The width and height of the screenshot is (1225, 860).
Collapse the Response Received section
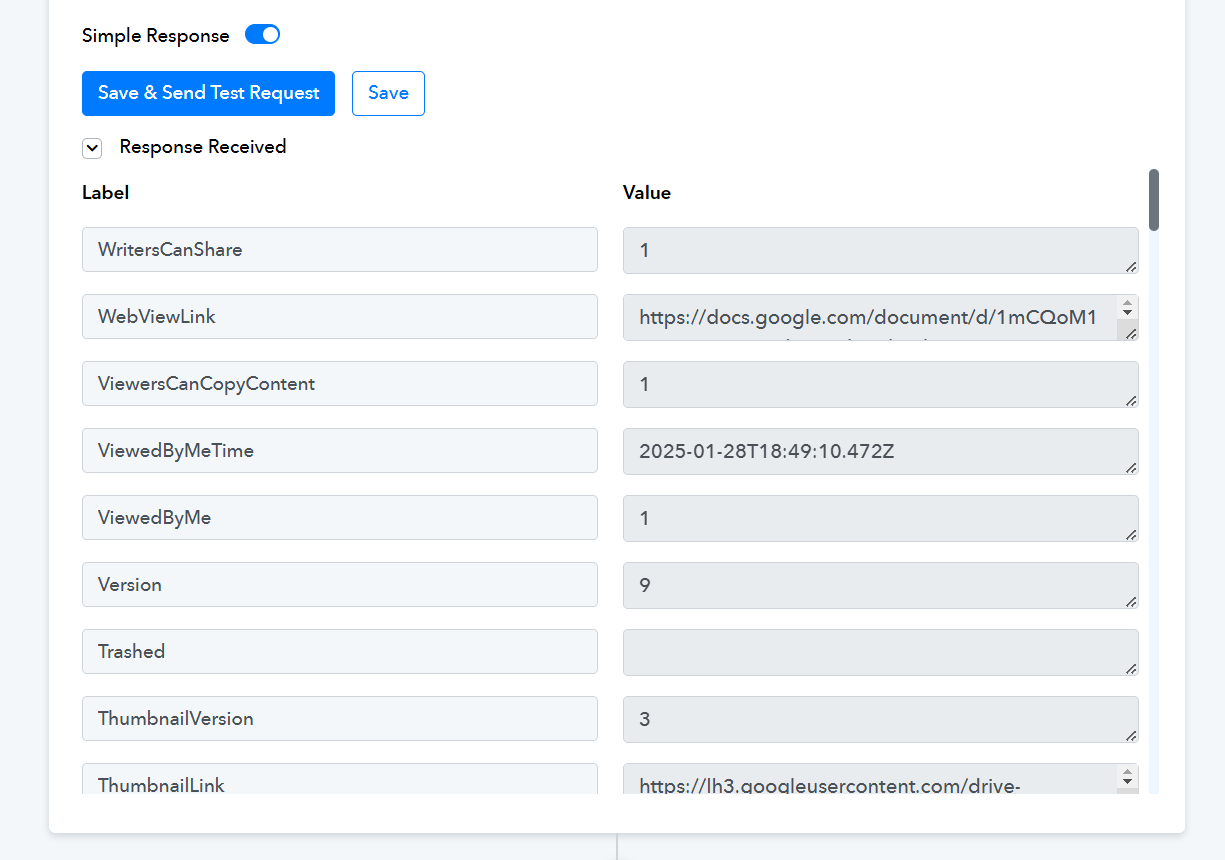click(x=92, y=148)
